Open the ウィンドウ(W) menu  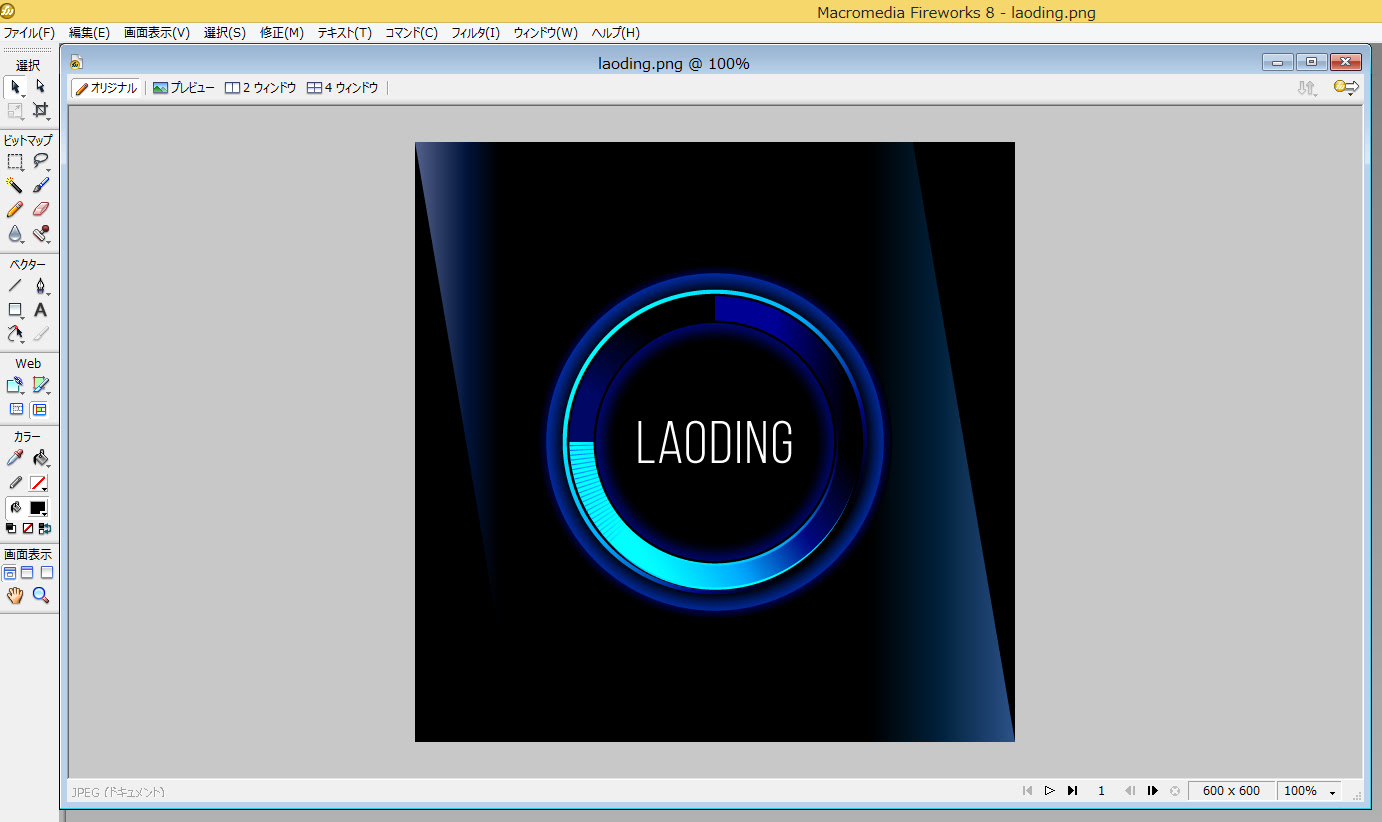point(546,33)
